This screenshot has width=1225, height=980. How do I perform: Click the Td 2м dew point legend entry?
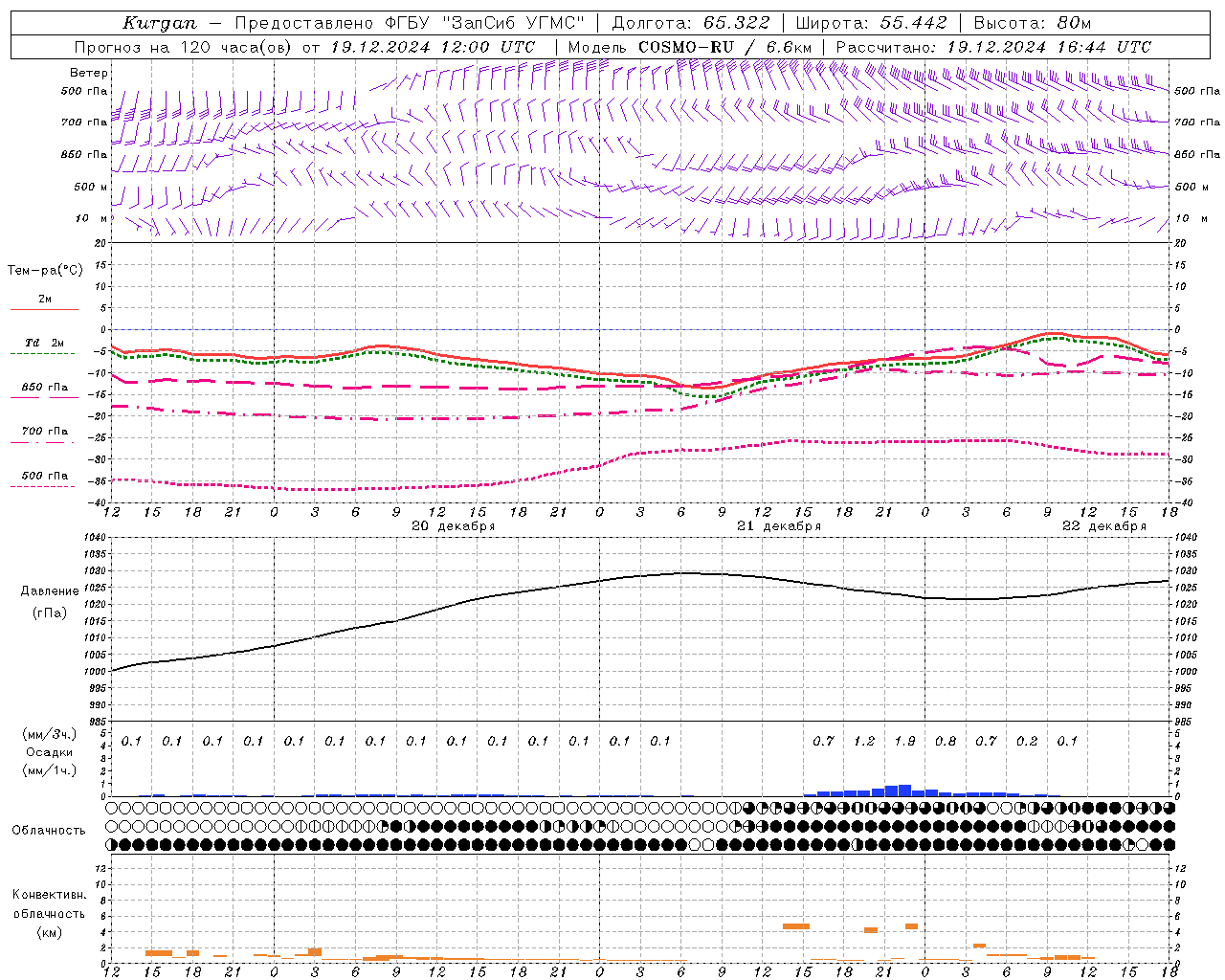pyautogui.click(x=45, y=343)
